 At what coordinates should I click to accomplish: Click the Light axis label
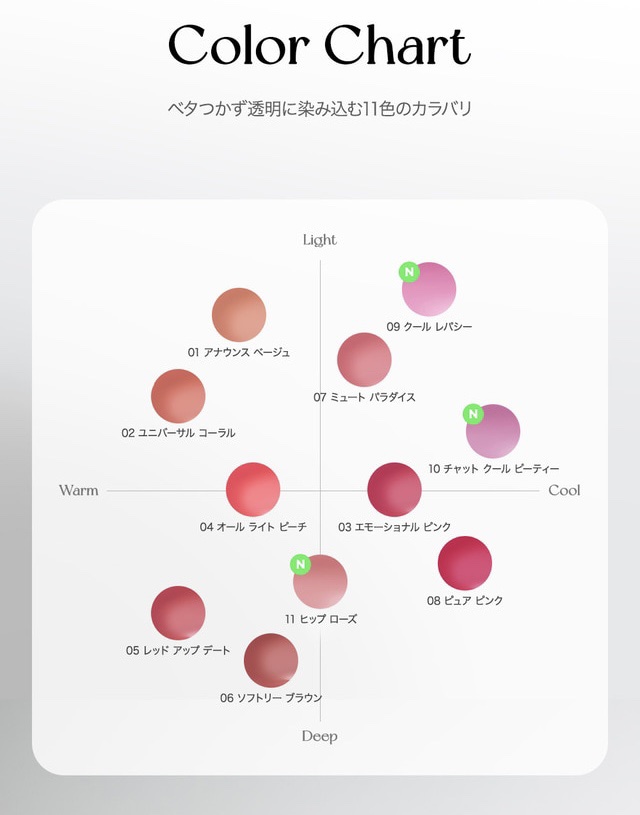pyautogui.click(x=320, y=240)
